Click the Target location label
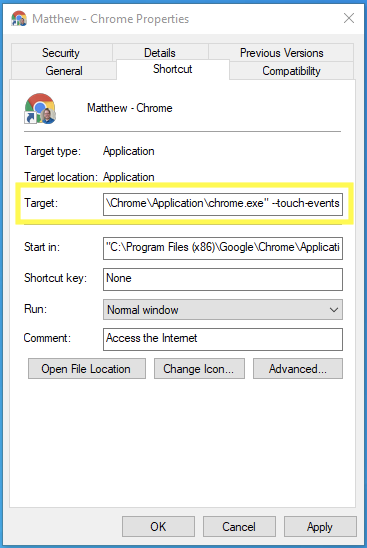 [x=61, y=177]
